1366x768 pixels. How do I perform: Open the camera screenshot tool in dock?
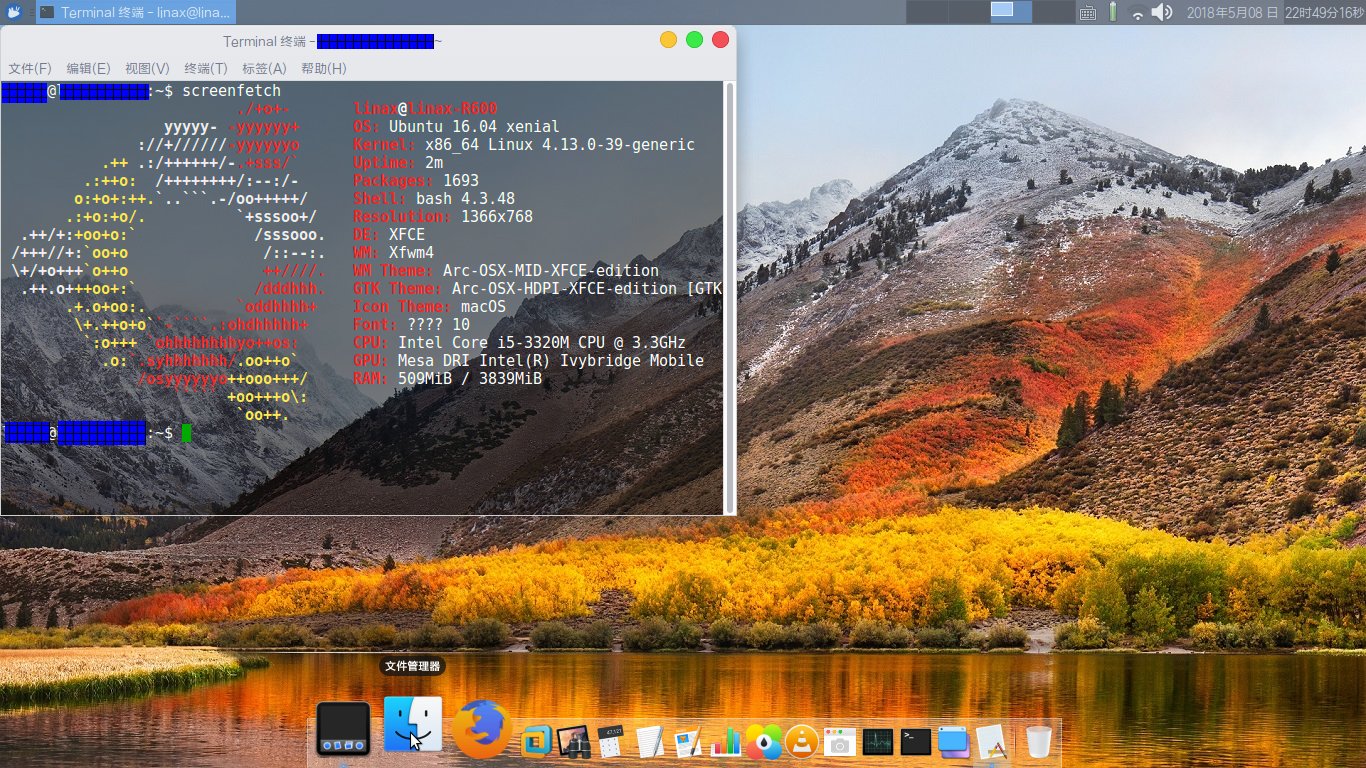(x=839, y=741)
